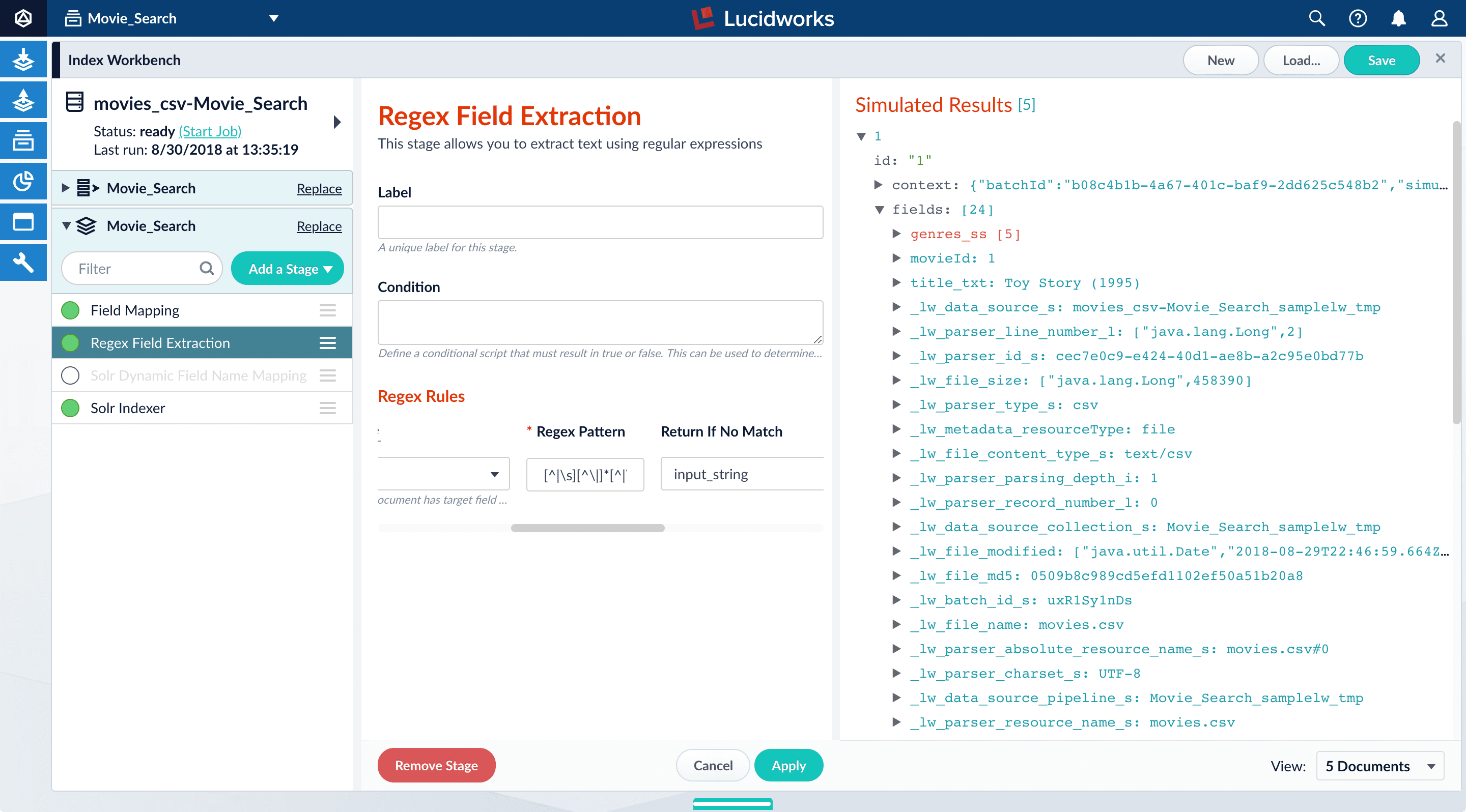1466x812 pixels.
Task: Toggle the Regex Field Extraction stage circle
Action: click(70, 342)
